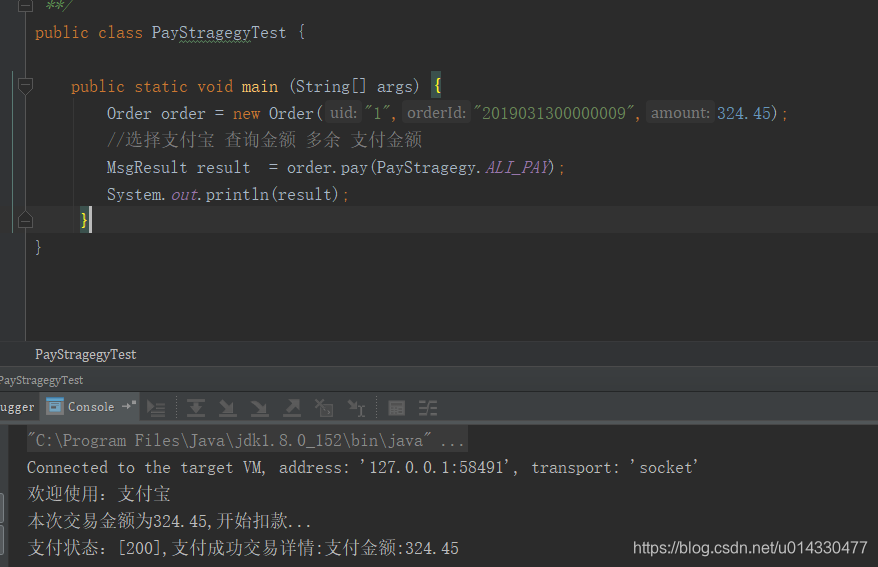Click the PayStragegyTest breadcrumb below the editor

[x=85, y=354]
